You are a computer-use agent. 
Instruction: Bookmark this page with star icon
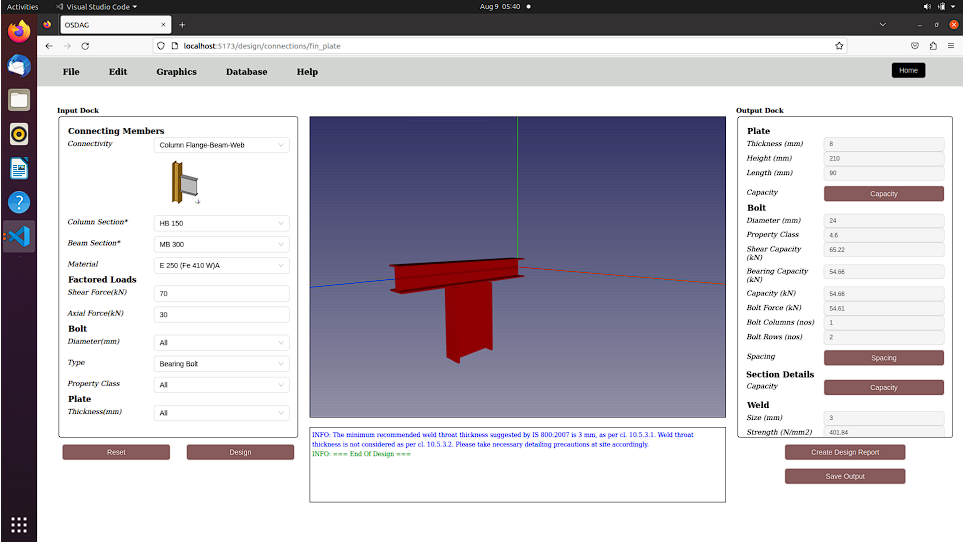click(839, 46)
